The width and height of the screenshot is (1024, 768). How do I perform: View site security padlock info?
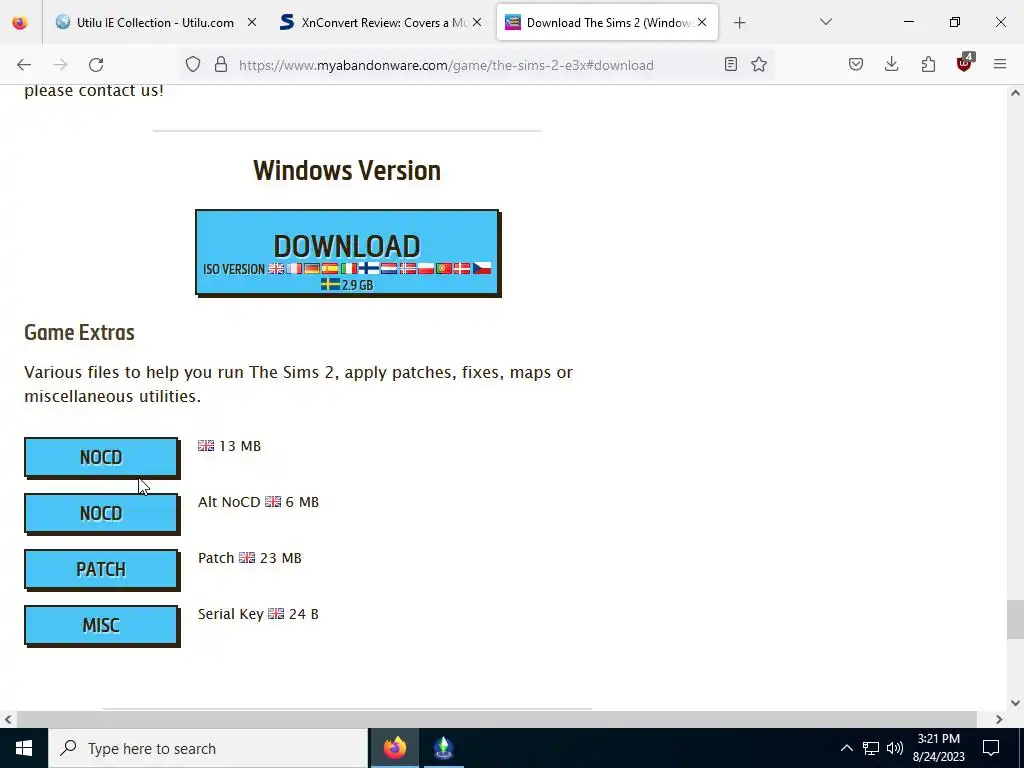point(221,65)
